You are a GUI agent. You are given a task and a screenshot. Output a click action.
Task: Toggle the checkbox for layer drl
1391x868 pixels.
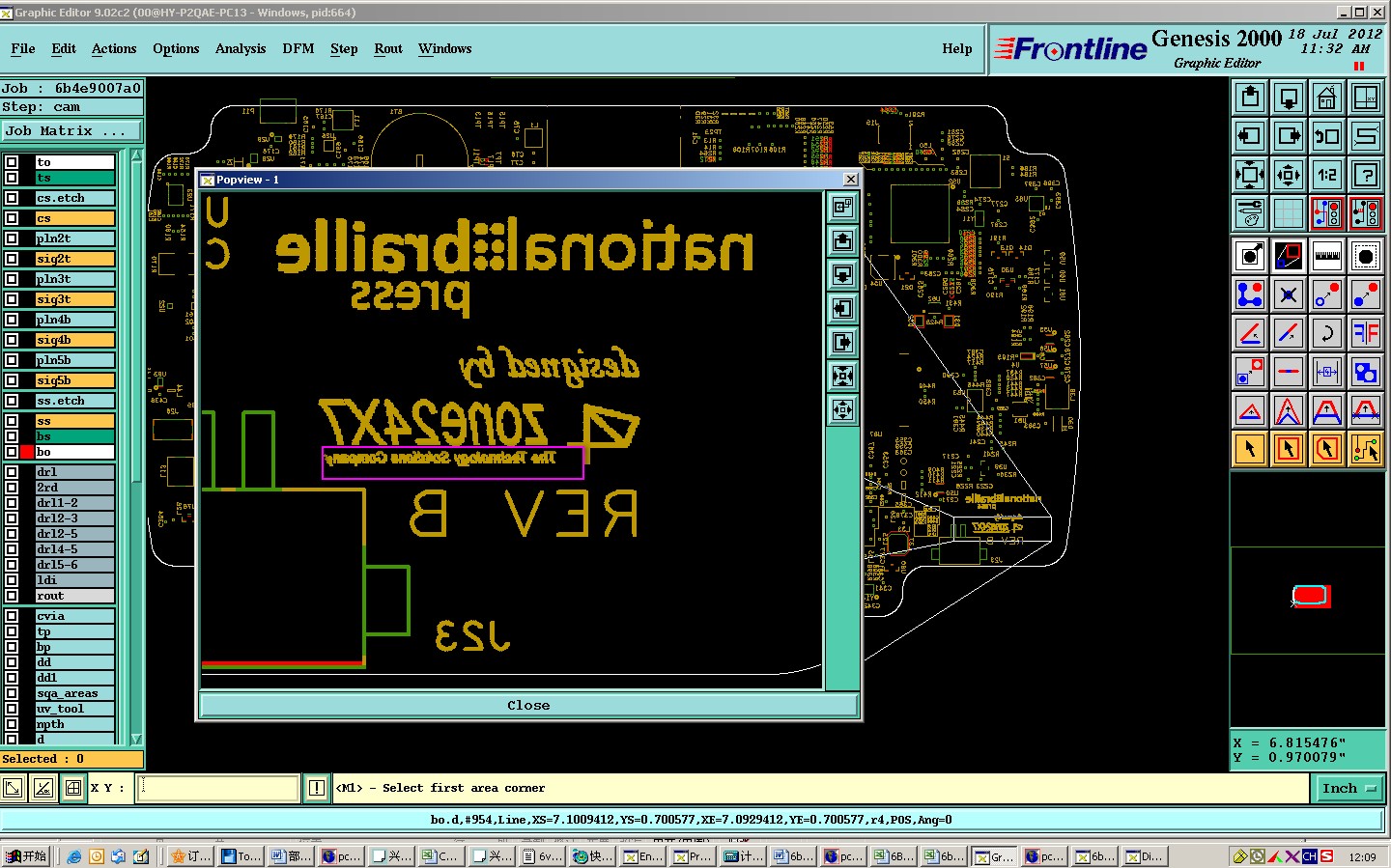point(12,472)
